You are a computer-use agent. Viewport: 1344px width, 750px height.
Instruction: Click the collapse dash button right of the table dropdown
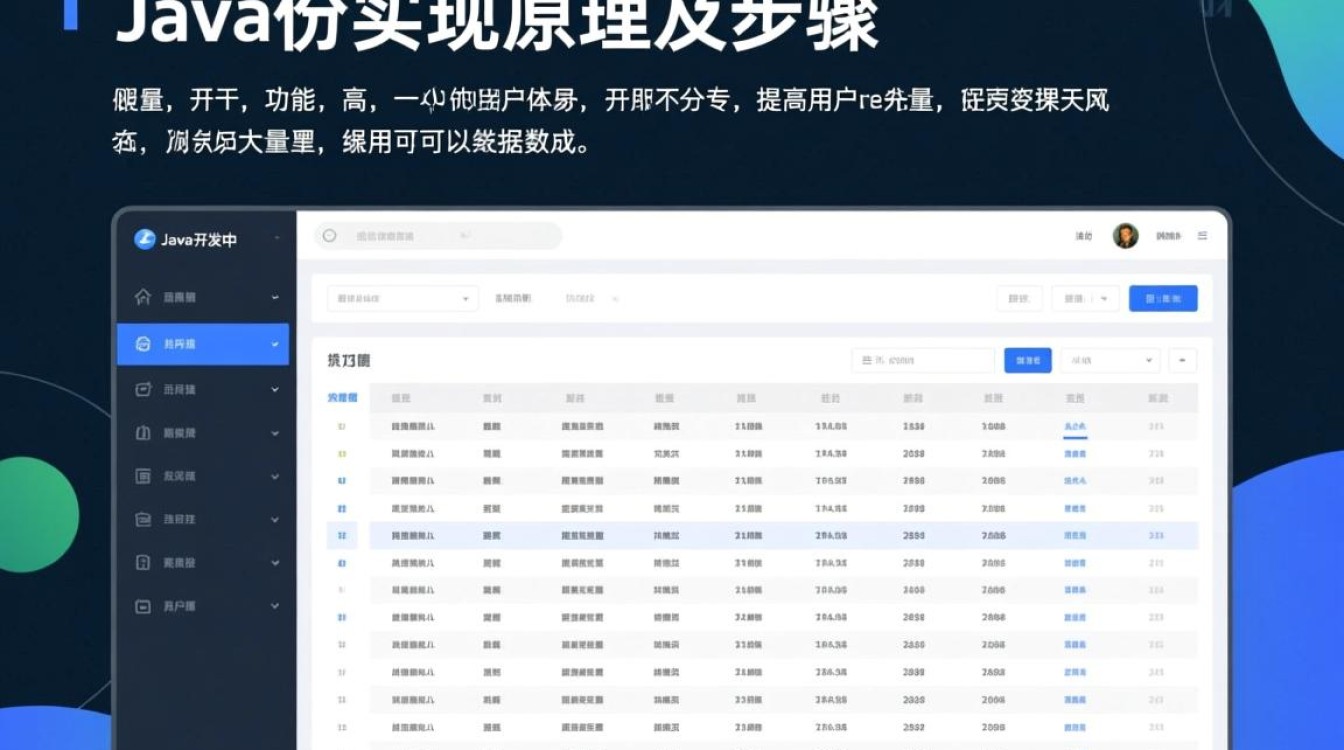coord(1181,360)
